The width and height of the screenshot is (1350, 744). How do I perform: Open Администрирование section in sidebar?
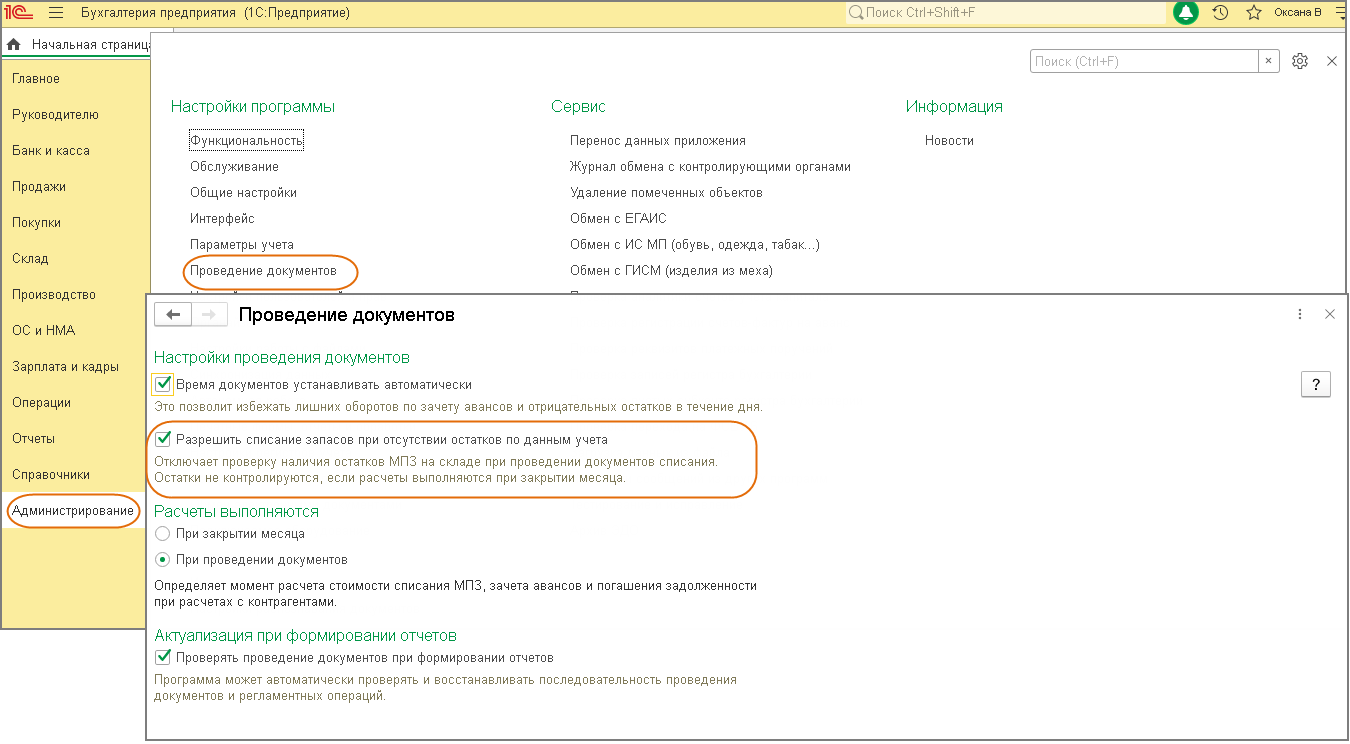pos(75,511)
